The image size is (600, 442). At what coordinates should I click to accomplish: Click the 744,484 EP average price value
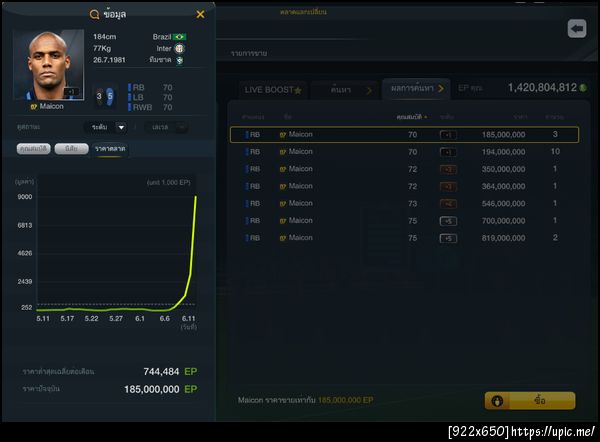(161, 372)
